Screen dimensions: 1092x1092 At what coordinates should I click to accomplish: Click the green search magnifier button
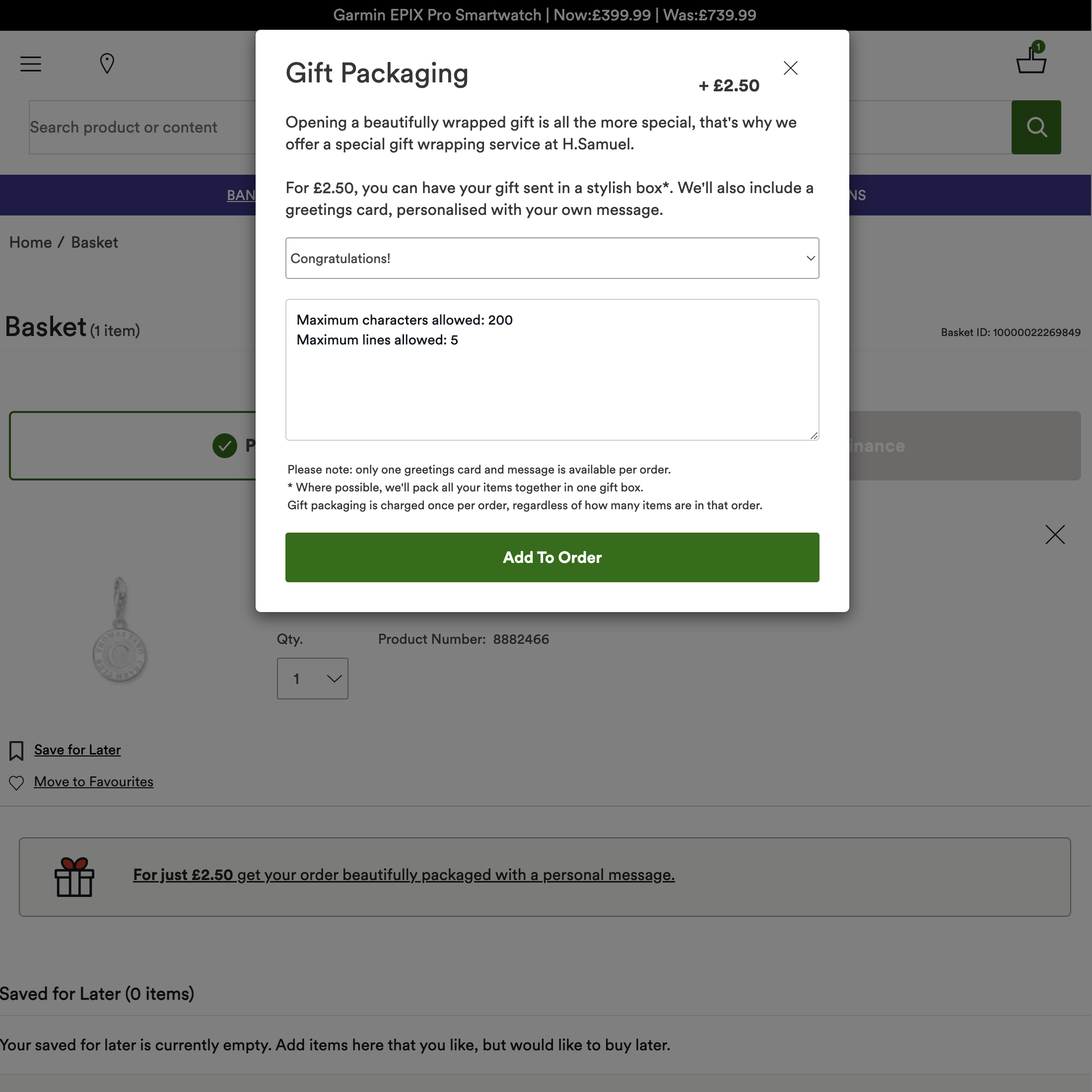(1035, 127)
